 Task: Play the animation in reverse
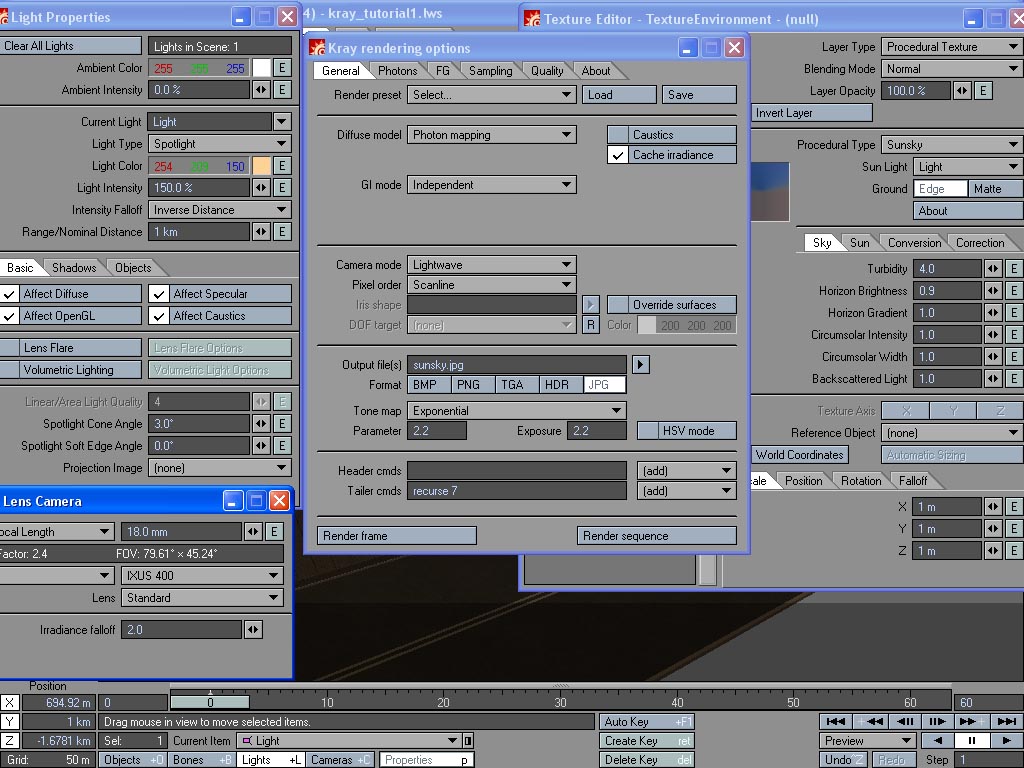coord(937,741)
